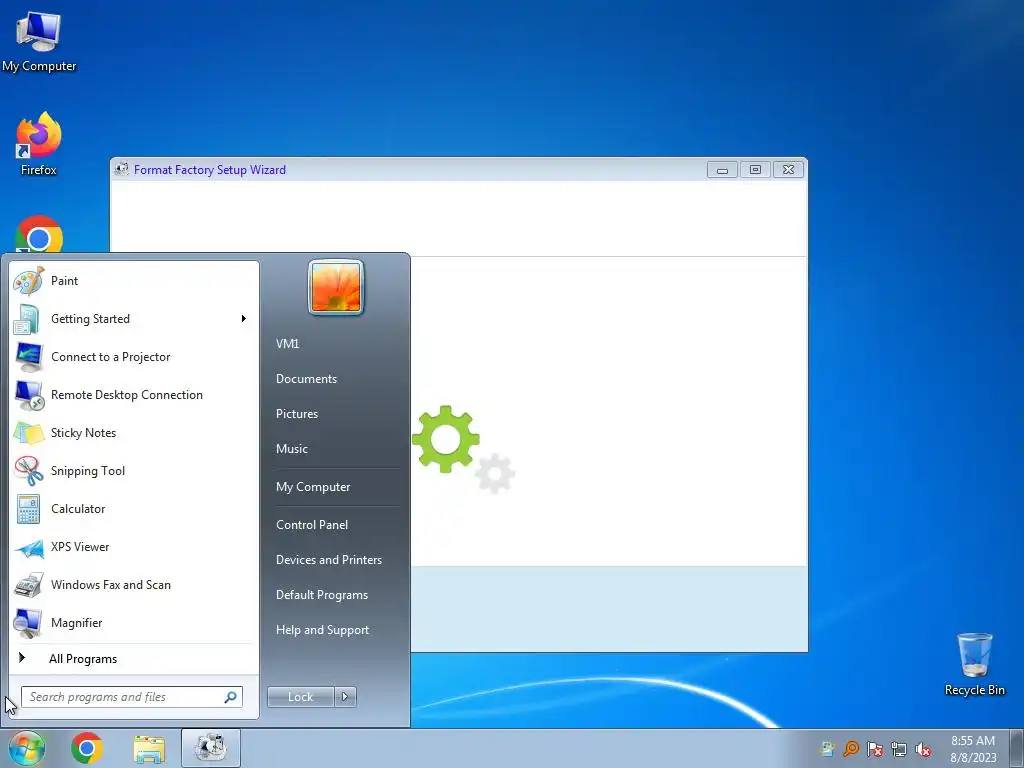Click the user account picture
Viewport: 1024px width, 768px height.
pos(336,287)
